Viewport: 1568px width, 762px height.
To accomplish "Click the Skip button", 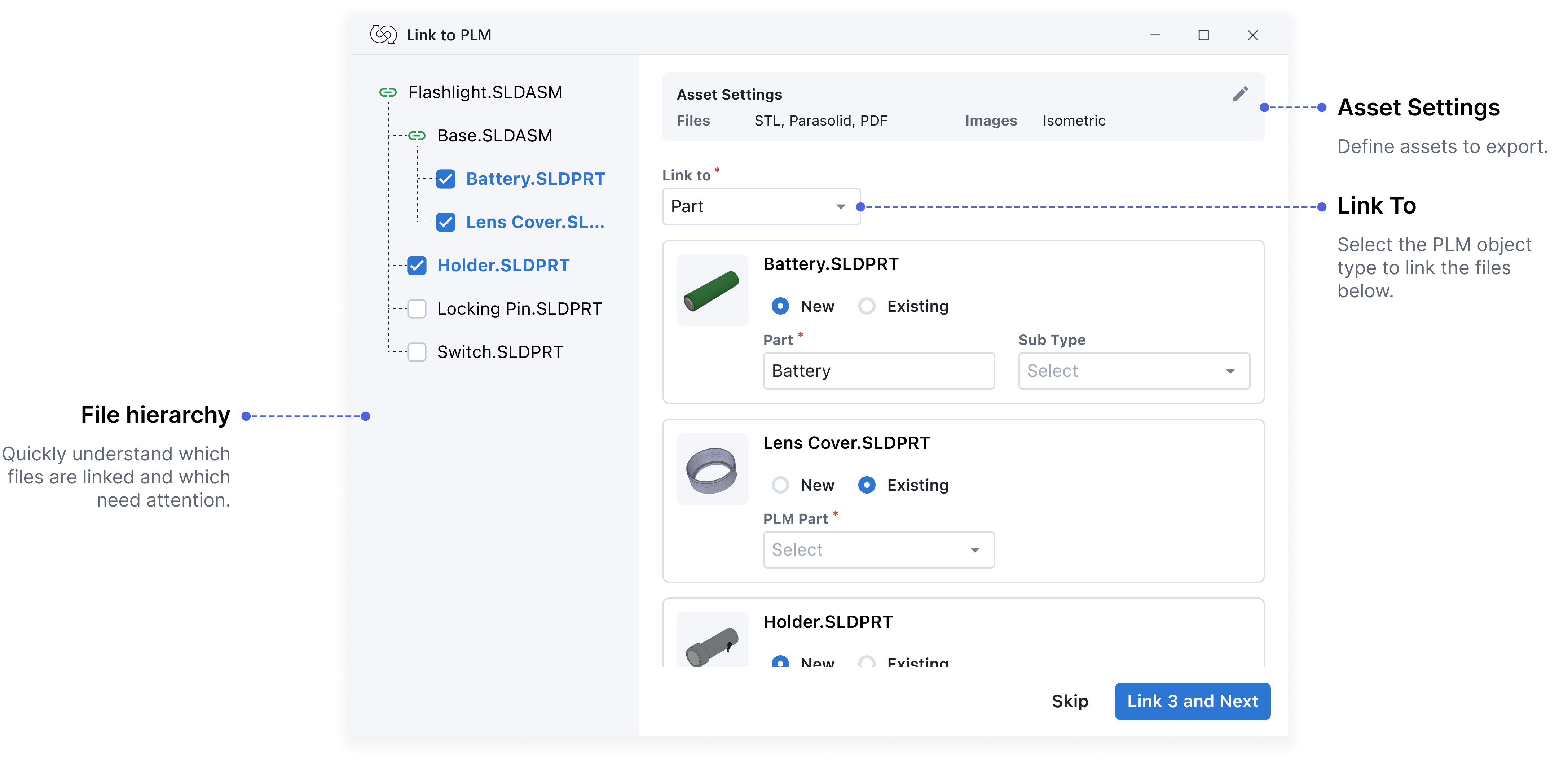I will coord(1070,701).
